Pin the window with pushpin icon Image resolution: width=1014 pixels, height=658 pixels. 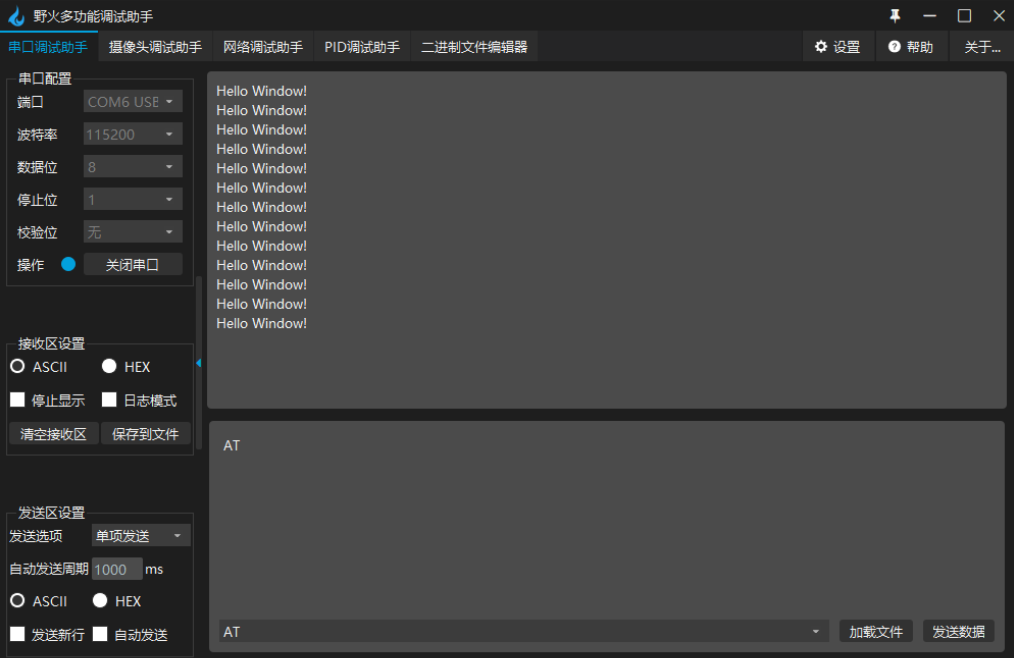[x=895, y=16]
